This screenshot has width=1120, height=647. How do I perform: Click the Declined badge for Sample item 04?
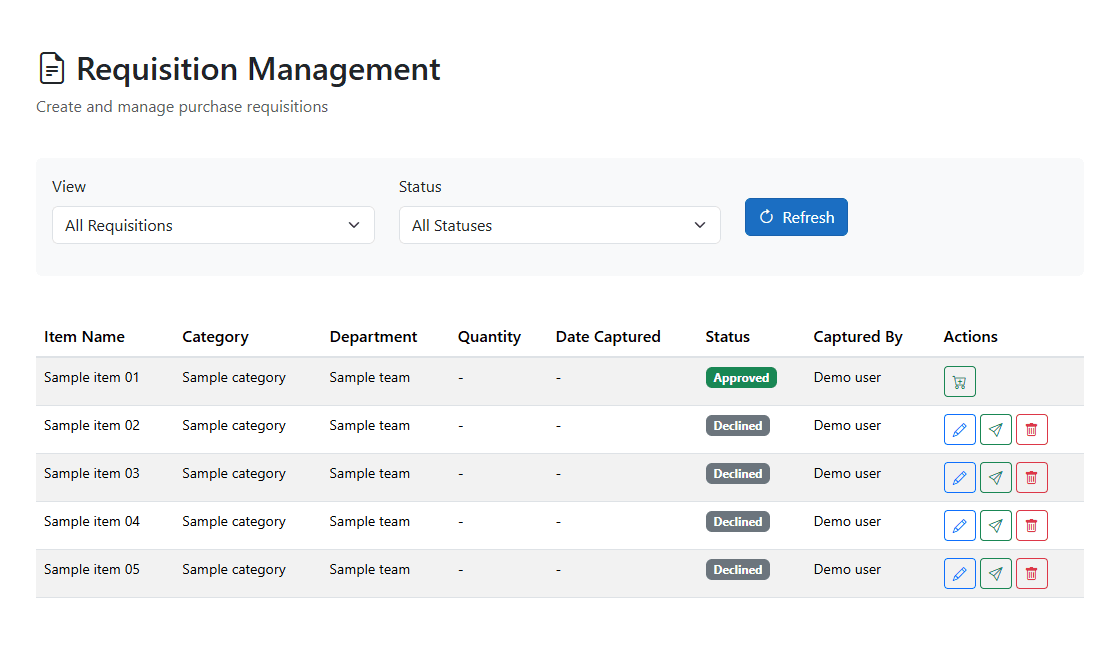point(737,521)
